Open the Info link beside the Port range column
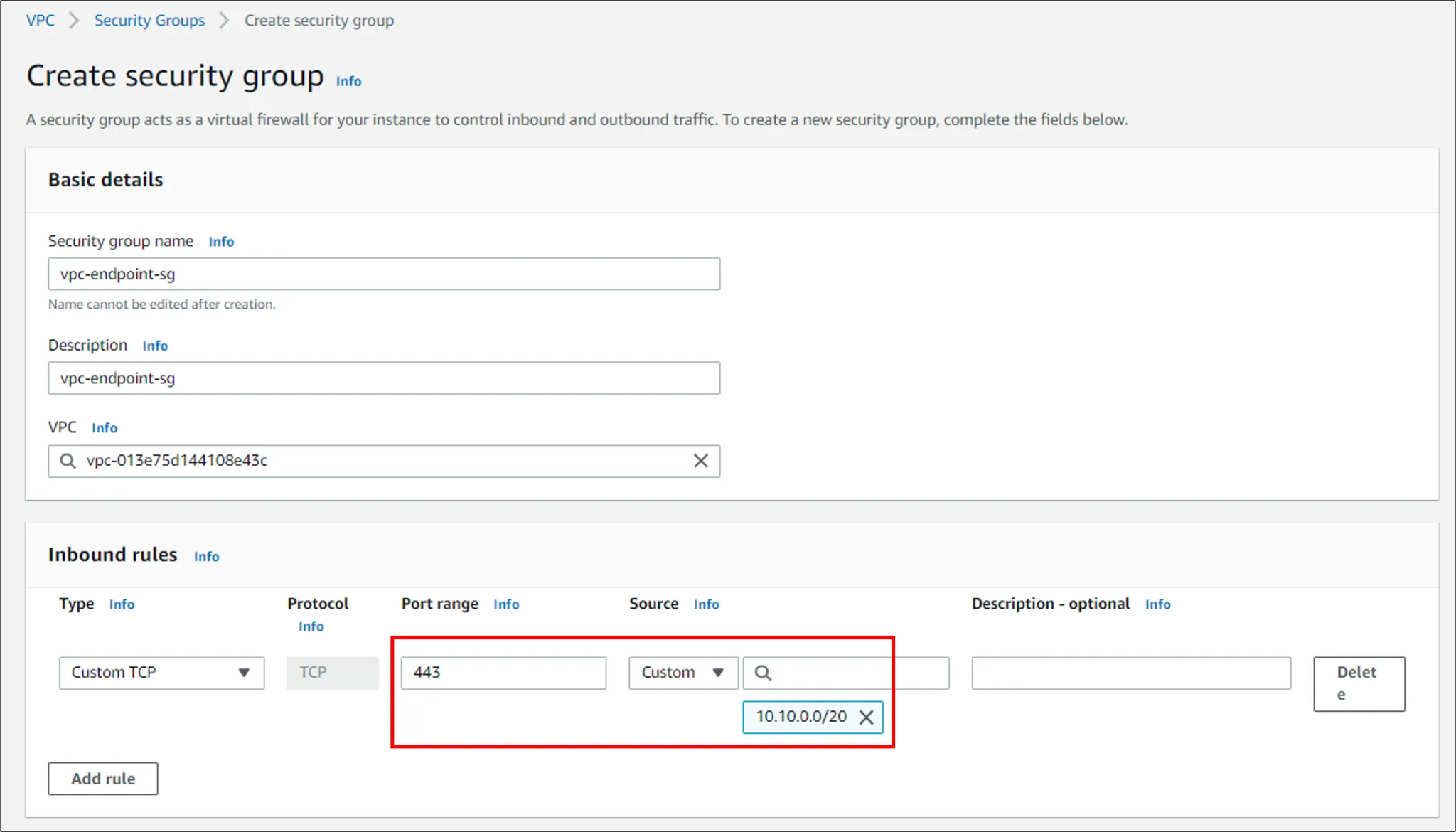 click(506, 604)
